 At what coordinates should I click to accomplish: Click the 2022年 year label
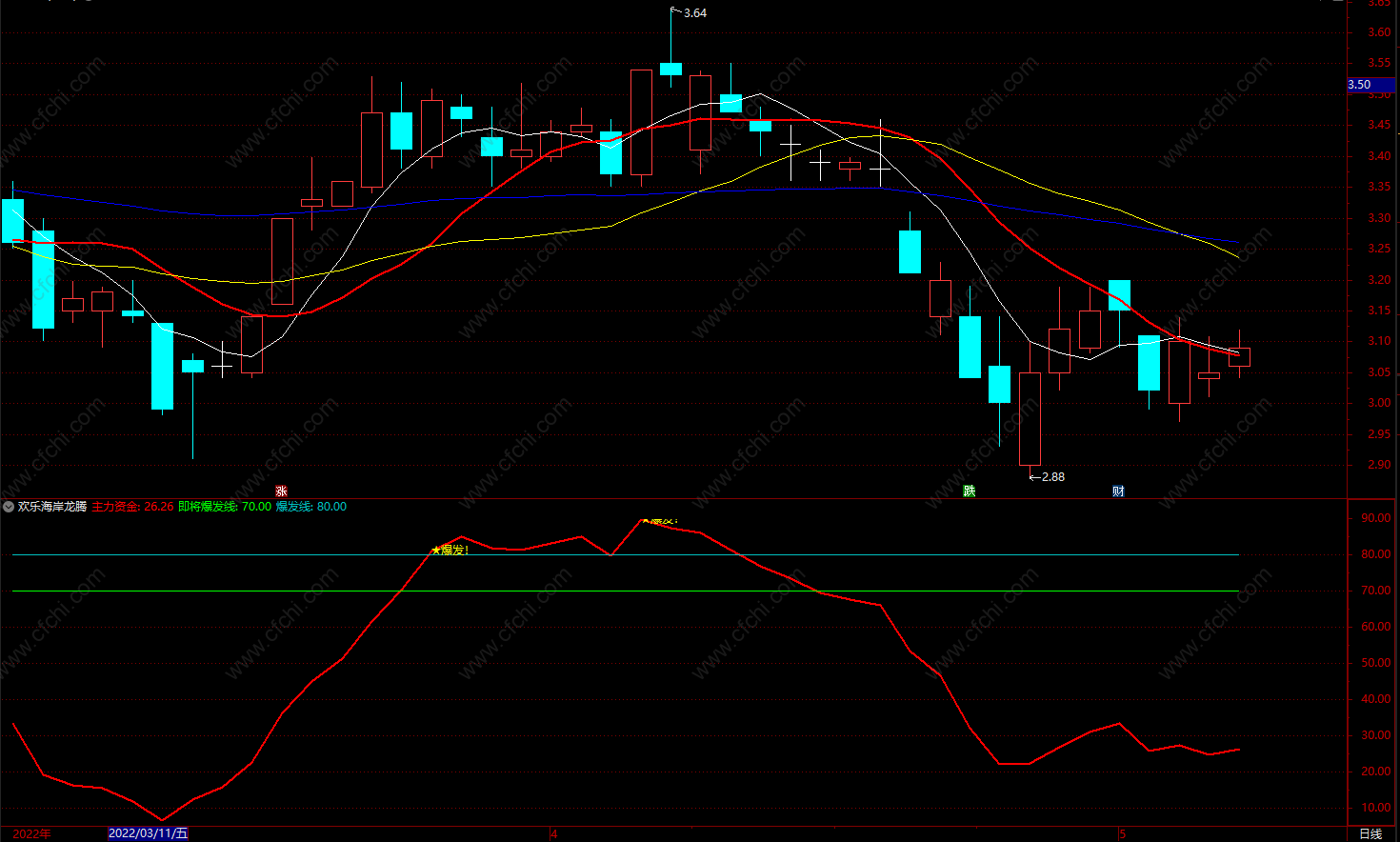tap(32, 833)
